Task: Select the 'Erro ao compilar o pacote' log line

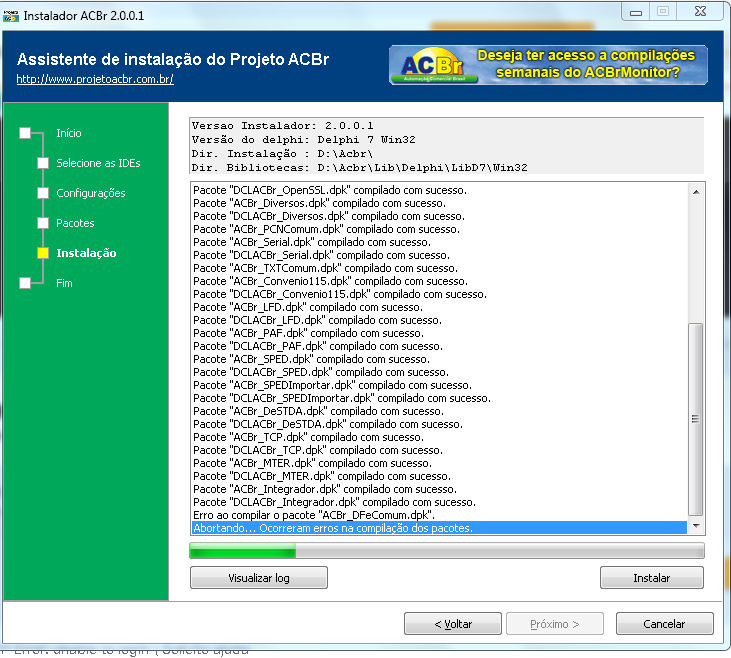Action: tap(439, 515)
